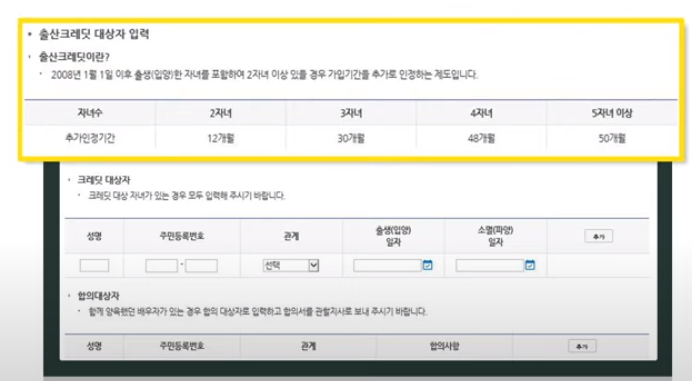Click the note starting 크레딧 대상 자녀가 있는 경우
692x381 pixels.
[x=187, y=195]
